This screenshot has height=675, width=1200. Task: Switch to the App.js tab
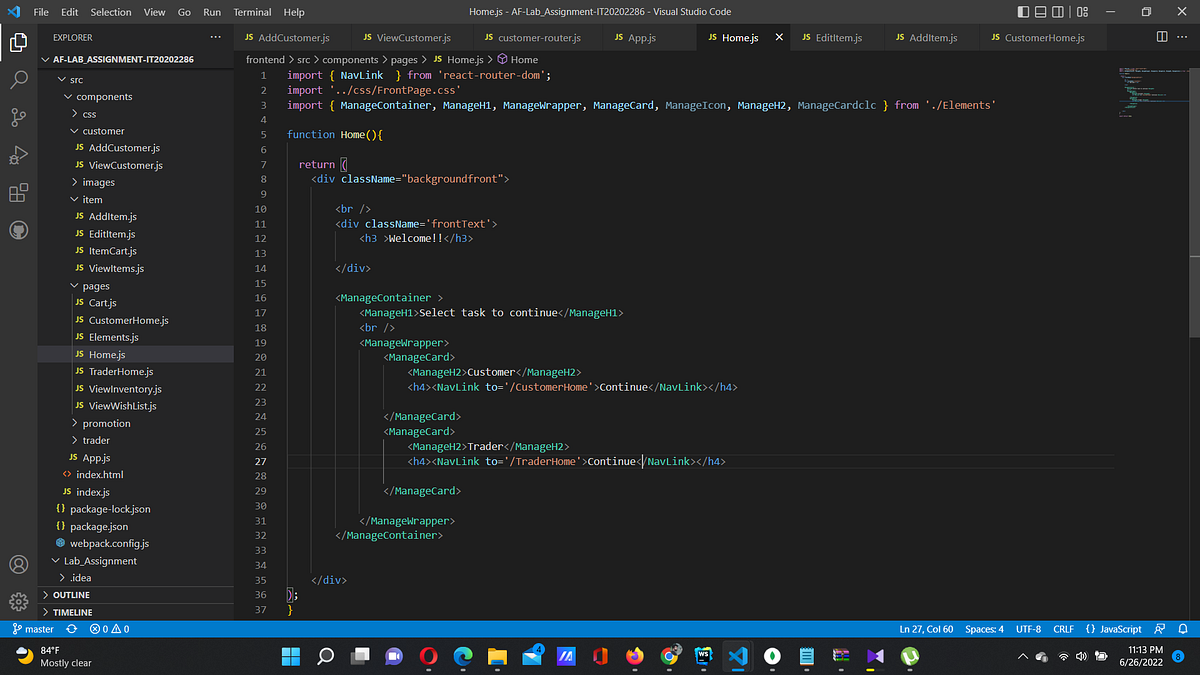[x=641, y=38]
